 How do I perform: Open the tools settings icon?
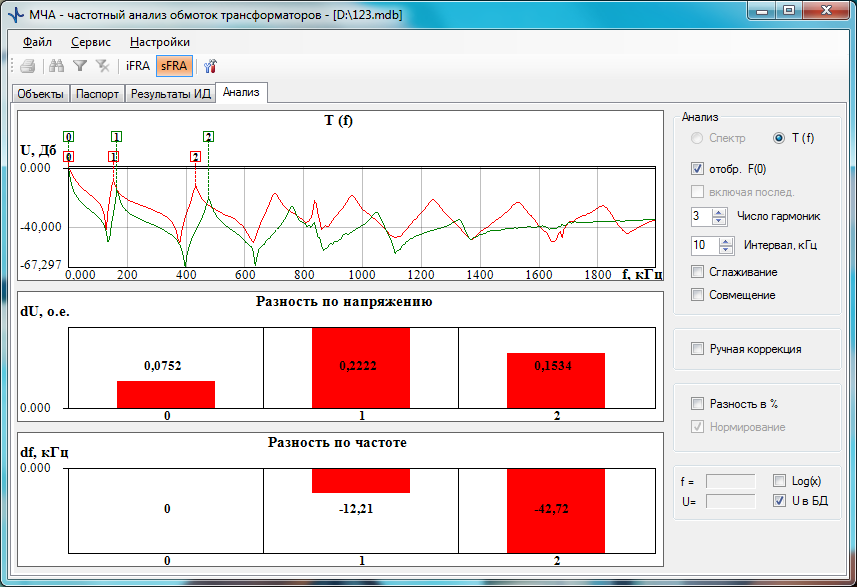tap(210, 66)
